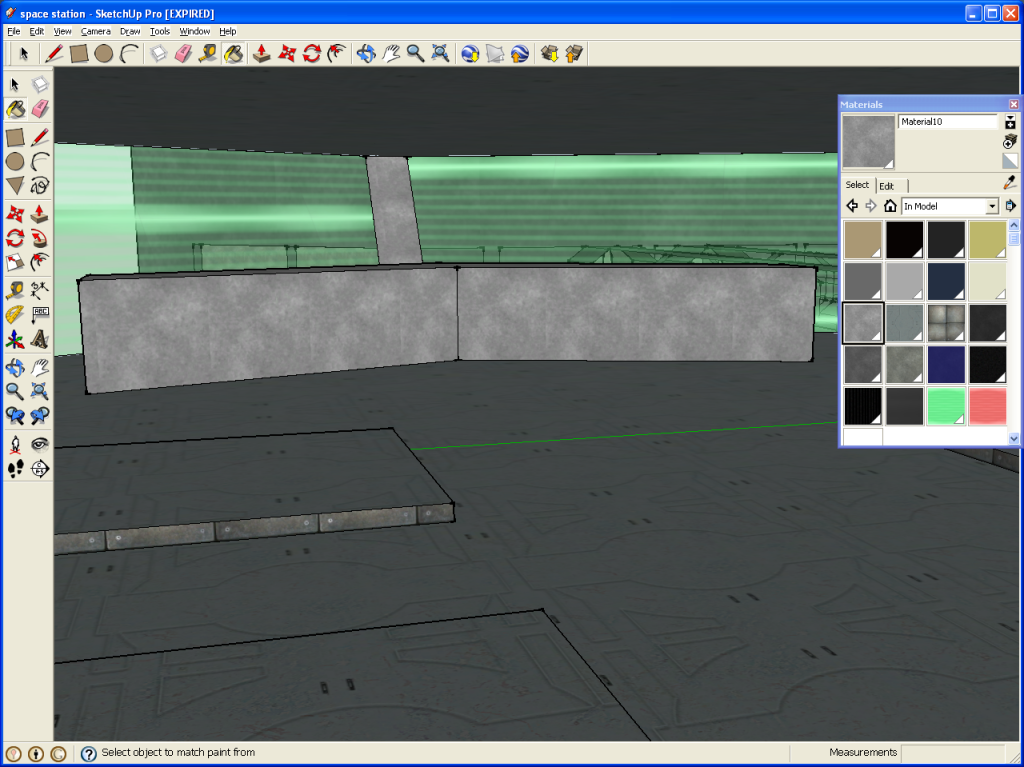Pick the white material swatch
The width and height of the screenshot is (1024, 767).
pos(863,436)
